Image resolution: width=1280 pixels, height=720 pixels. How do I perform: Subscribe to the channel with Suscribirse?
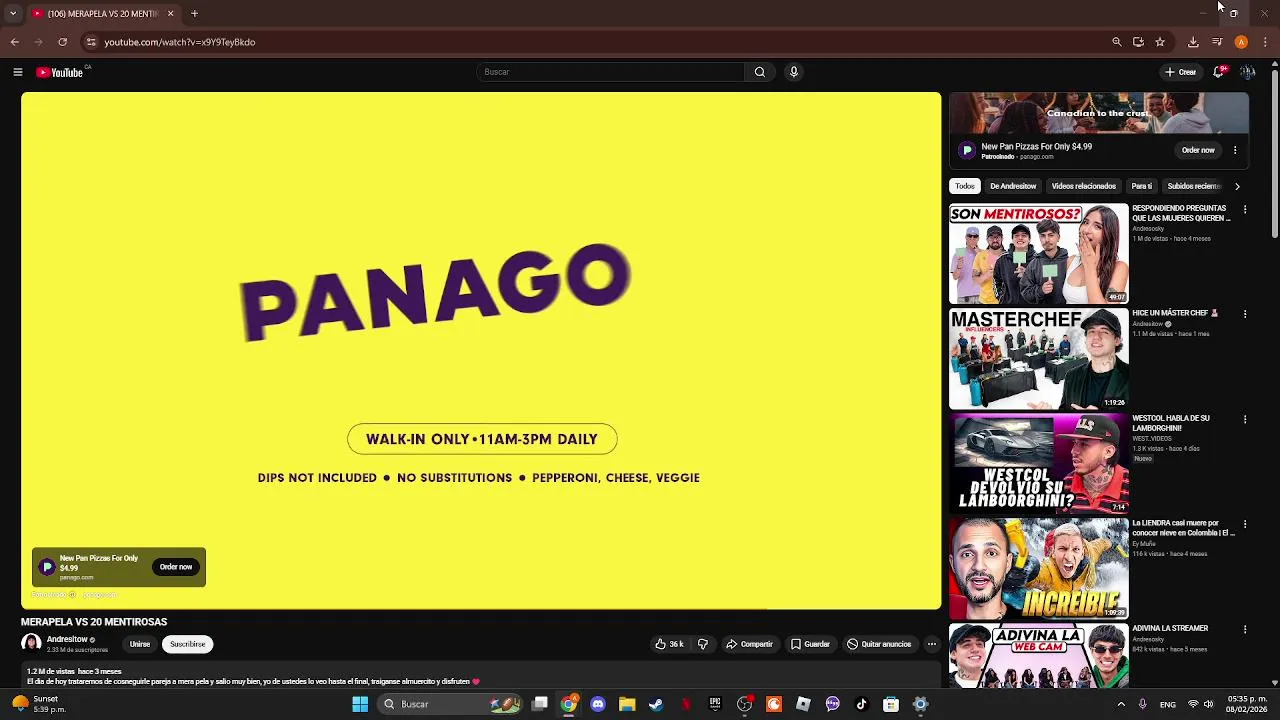point(187,644)
